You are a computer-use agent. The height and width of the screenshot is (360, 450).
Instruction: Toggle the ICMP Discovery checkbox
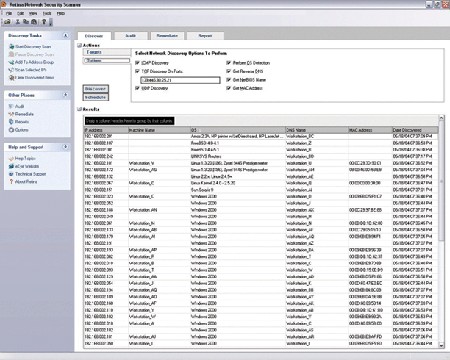pyautogui.click(x=137, y=63)
